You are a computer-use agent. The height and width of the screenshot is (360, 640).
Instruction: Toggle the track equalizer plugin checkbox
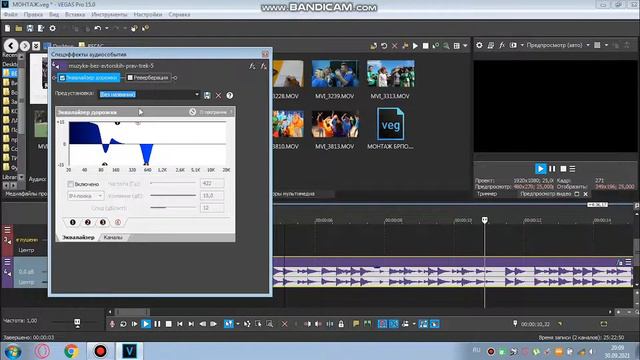pyautogui.click(x=62, y=78)
